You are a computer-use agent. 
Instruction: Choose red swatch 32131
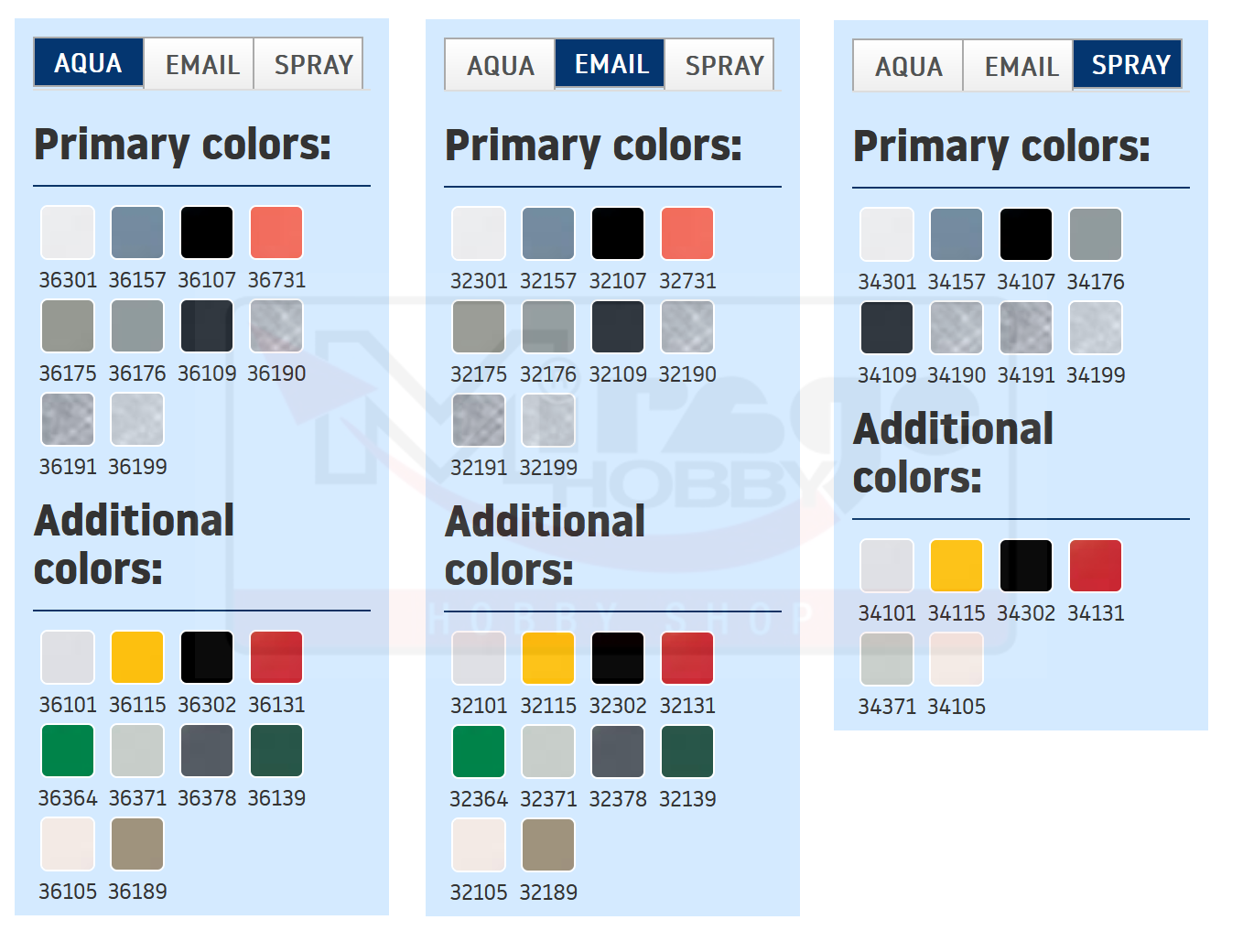click(x=687, y=658)
